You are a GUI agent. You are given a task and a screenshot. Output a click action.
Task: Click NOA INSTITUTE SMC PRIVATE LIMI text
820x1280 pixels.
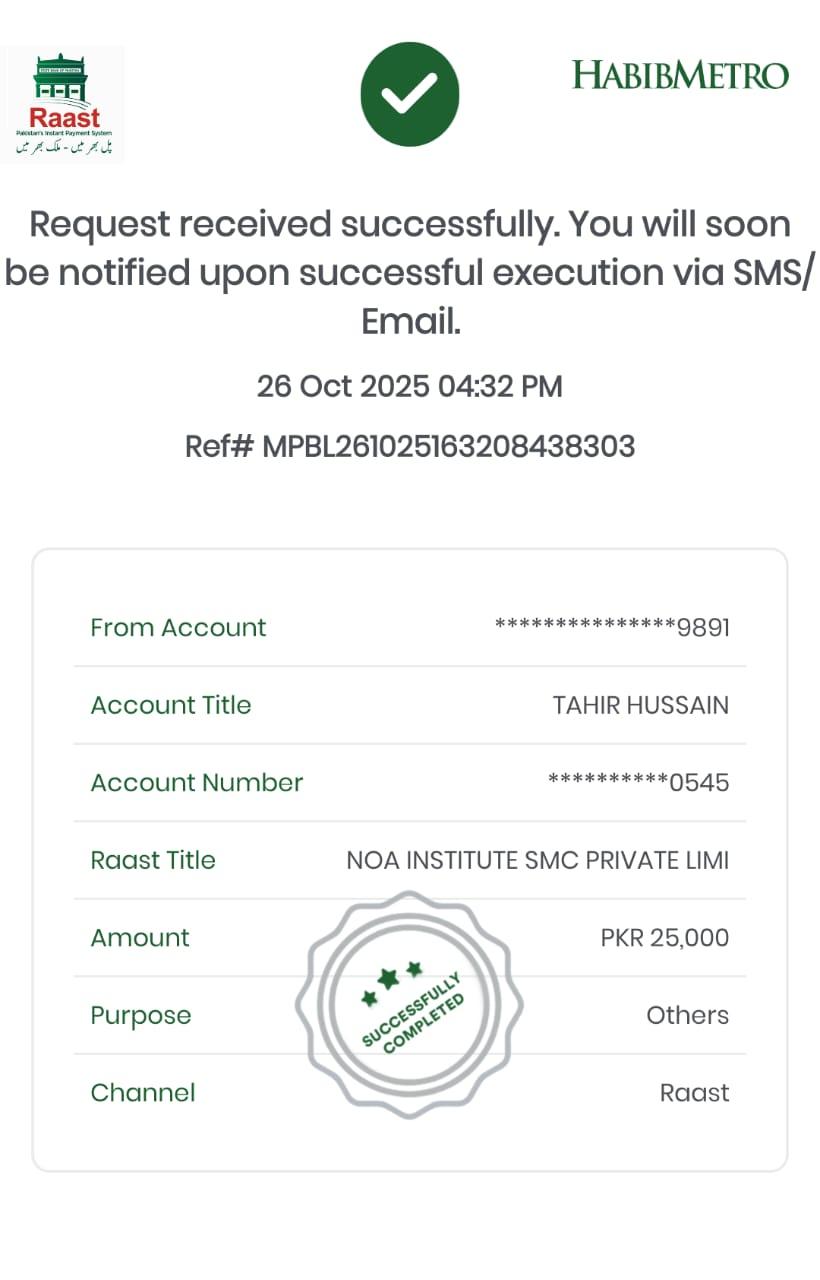[x=537, y=860]
